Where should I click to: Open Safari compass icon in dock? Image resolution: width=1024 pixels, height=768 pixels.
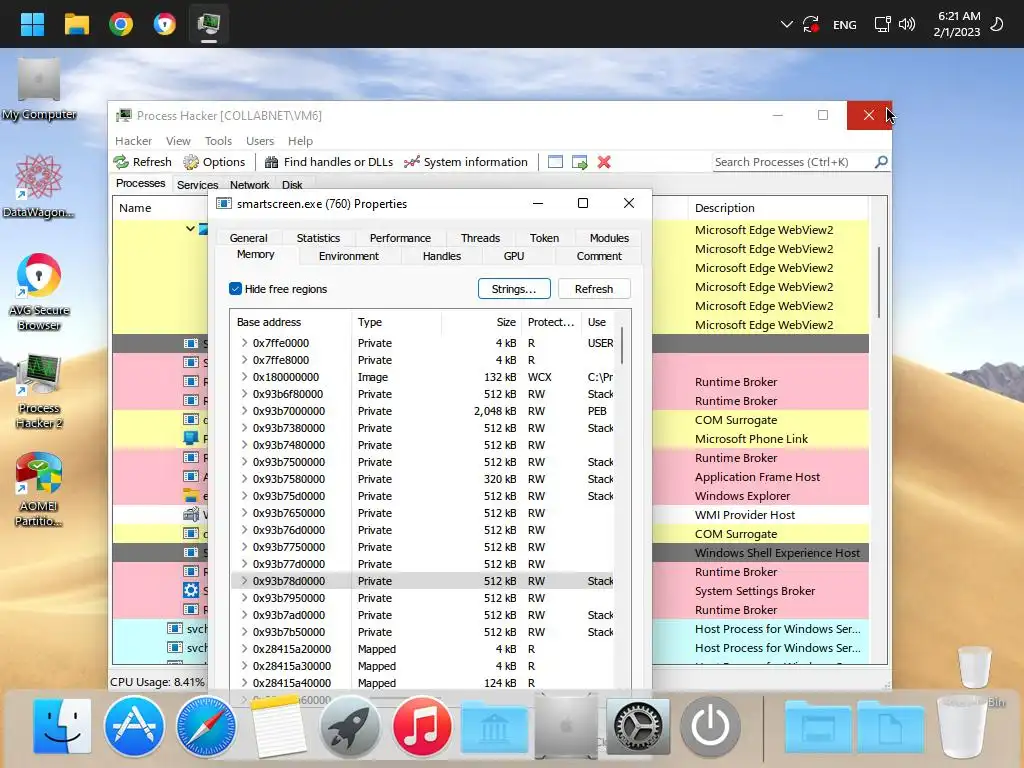(206, 726)
